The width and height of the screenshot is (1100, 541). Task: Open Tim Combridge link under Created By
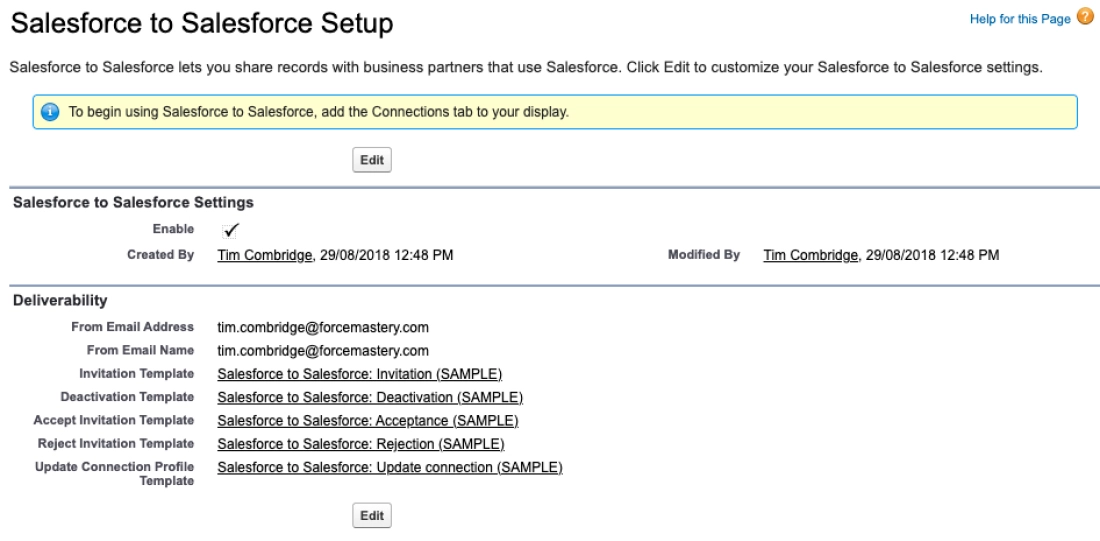point(264,255)
